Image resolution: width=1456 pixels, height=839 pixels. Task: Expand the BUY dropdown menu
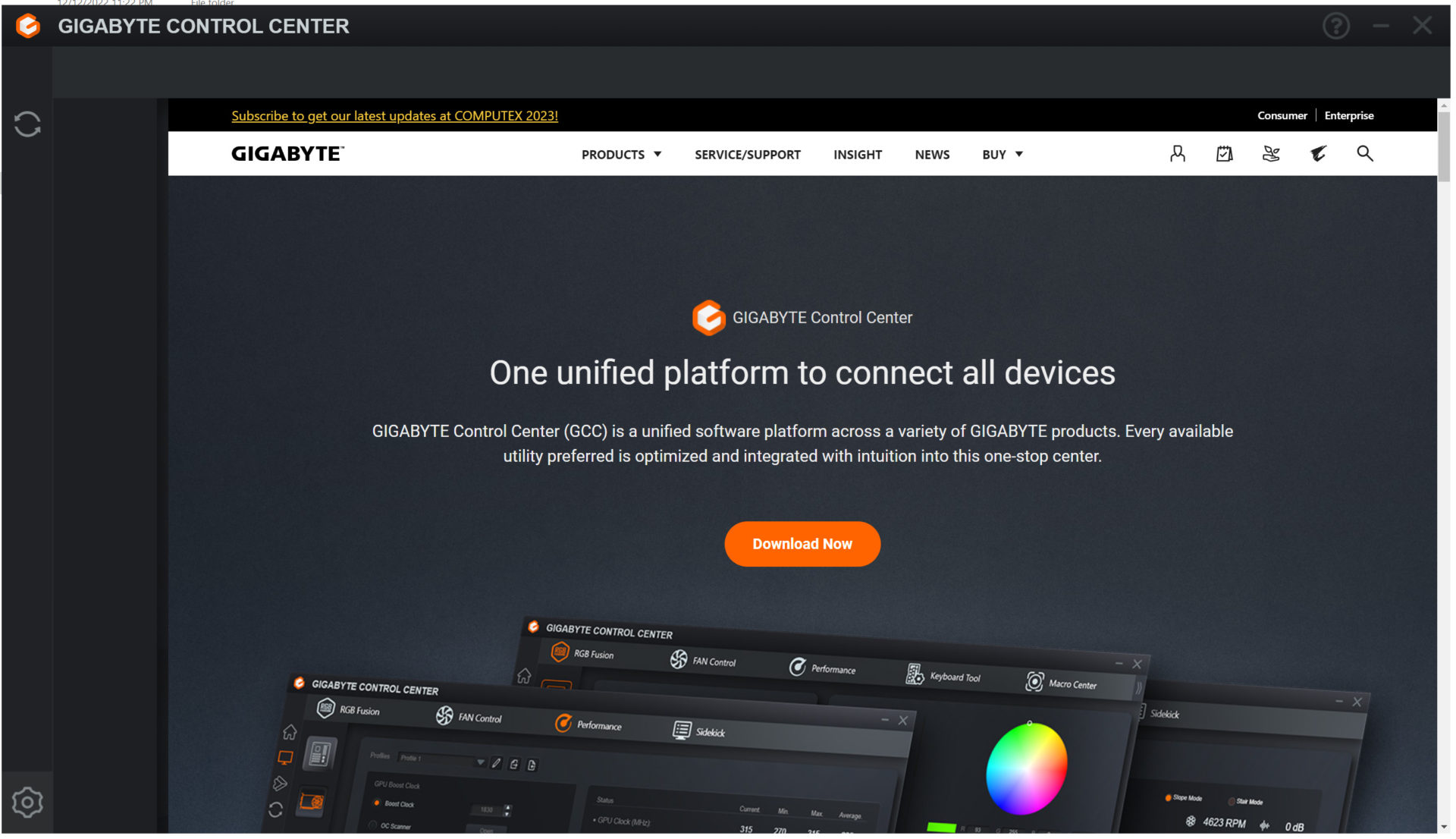1002,155
